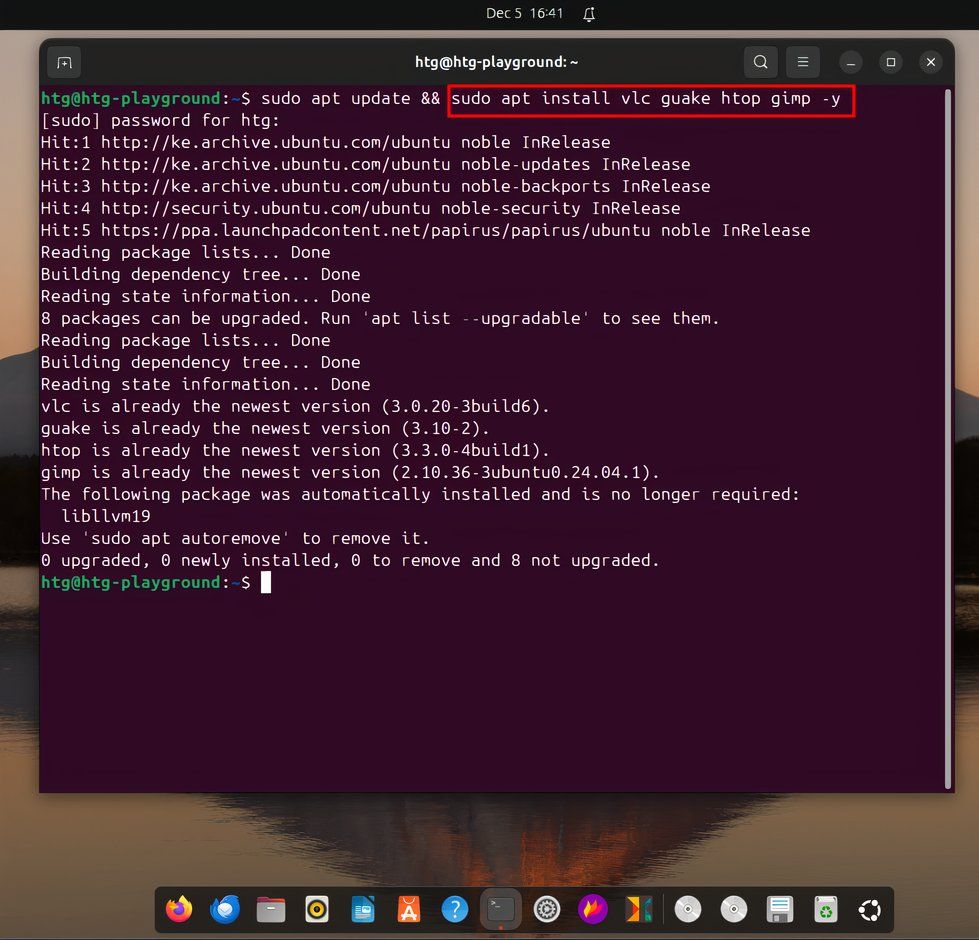979x940 pixels.
Task: Open the Help application
Action: tap(454, 910)
